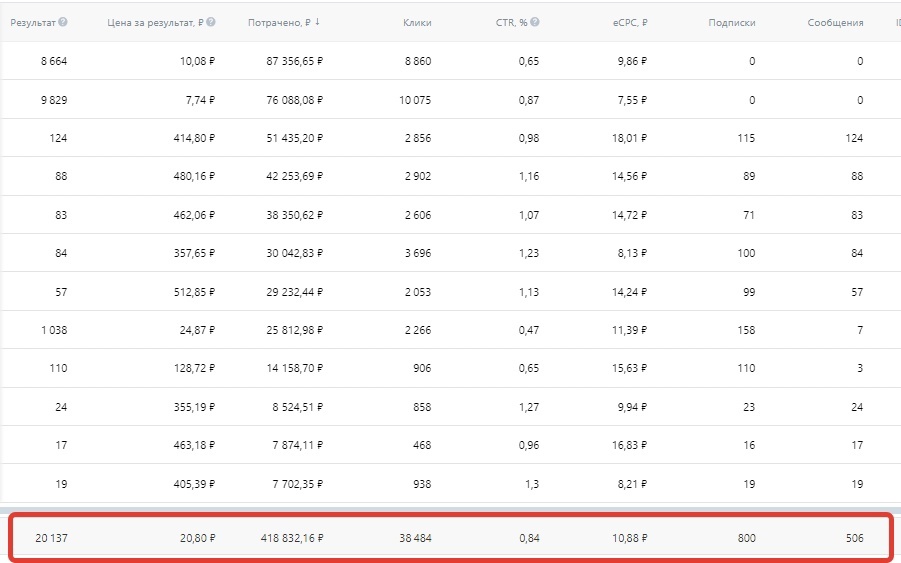Select the spent value 38 350,62 ₽
The height and width of the screenshot is (563, 901).
[x=295, y=215]
